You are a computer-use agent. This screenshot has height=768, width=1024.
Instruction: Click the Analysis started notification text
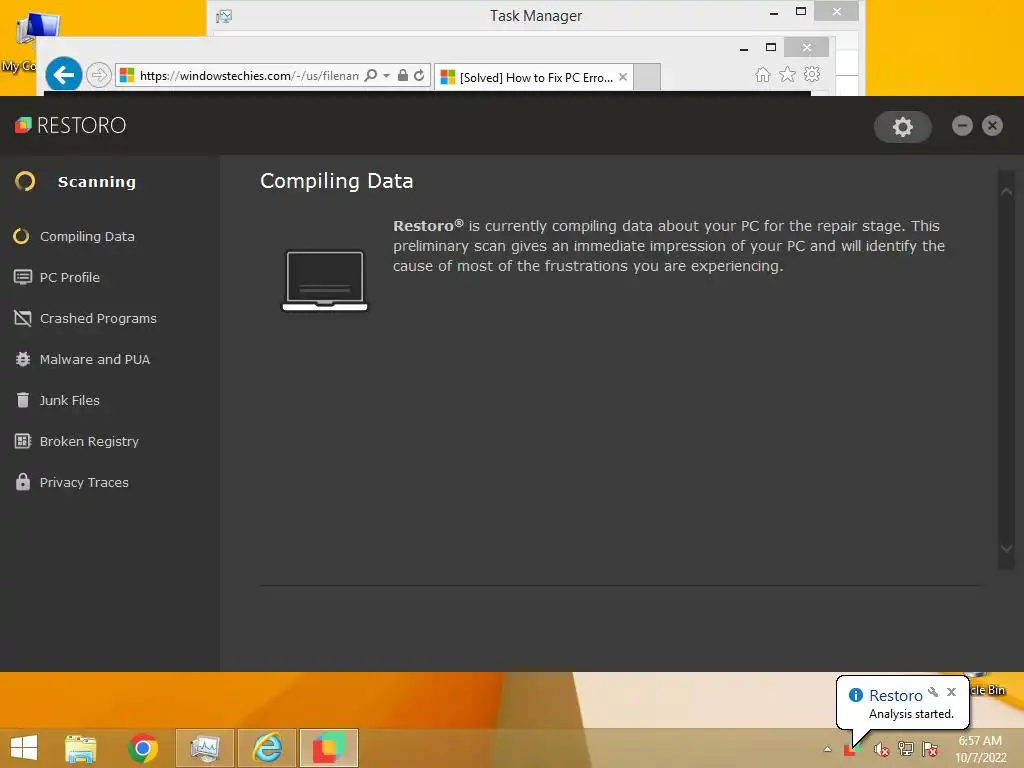click(x=911, y=714)
